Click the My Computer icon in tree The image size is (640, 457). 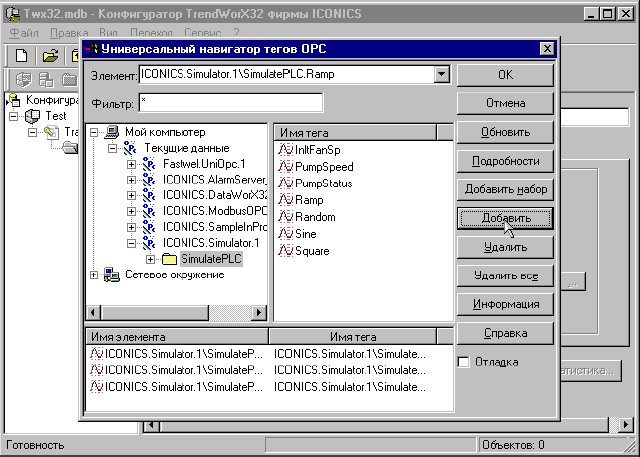pyautogui.click(x=111, y=132)
